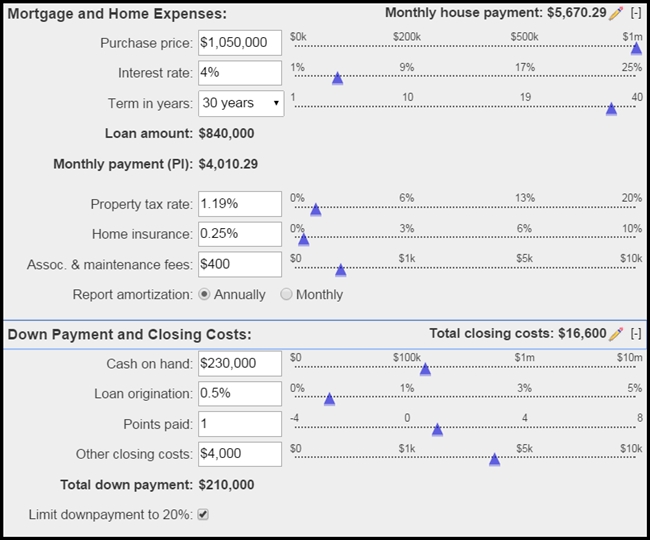Image resolution: width=650 pixels, height=540 pixels.
Task: Click the Total down payment value $210,000
Action: pyautogui.click(x=226, y=485)
